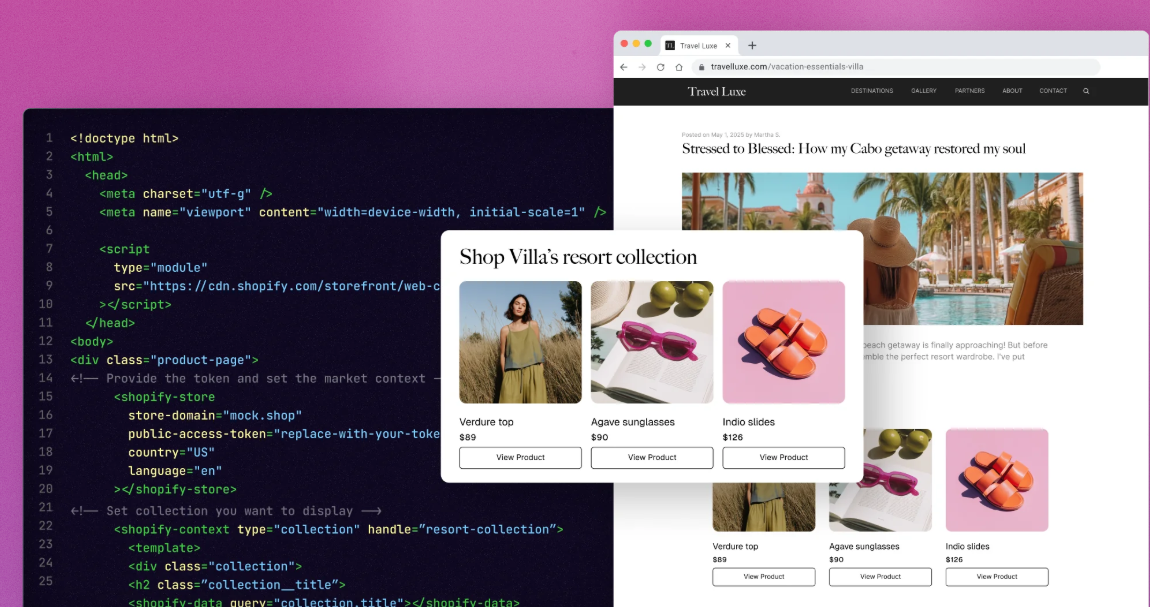Click the browser back arrow

(x=623, y=67)
